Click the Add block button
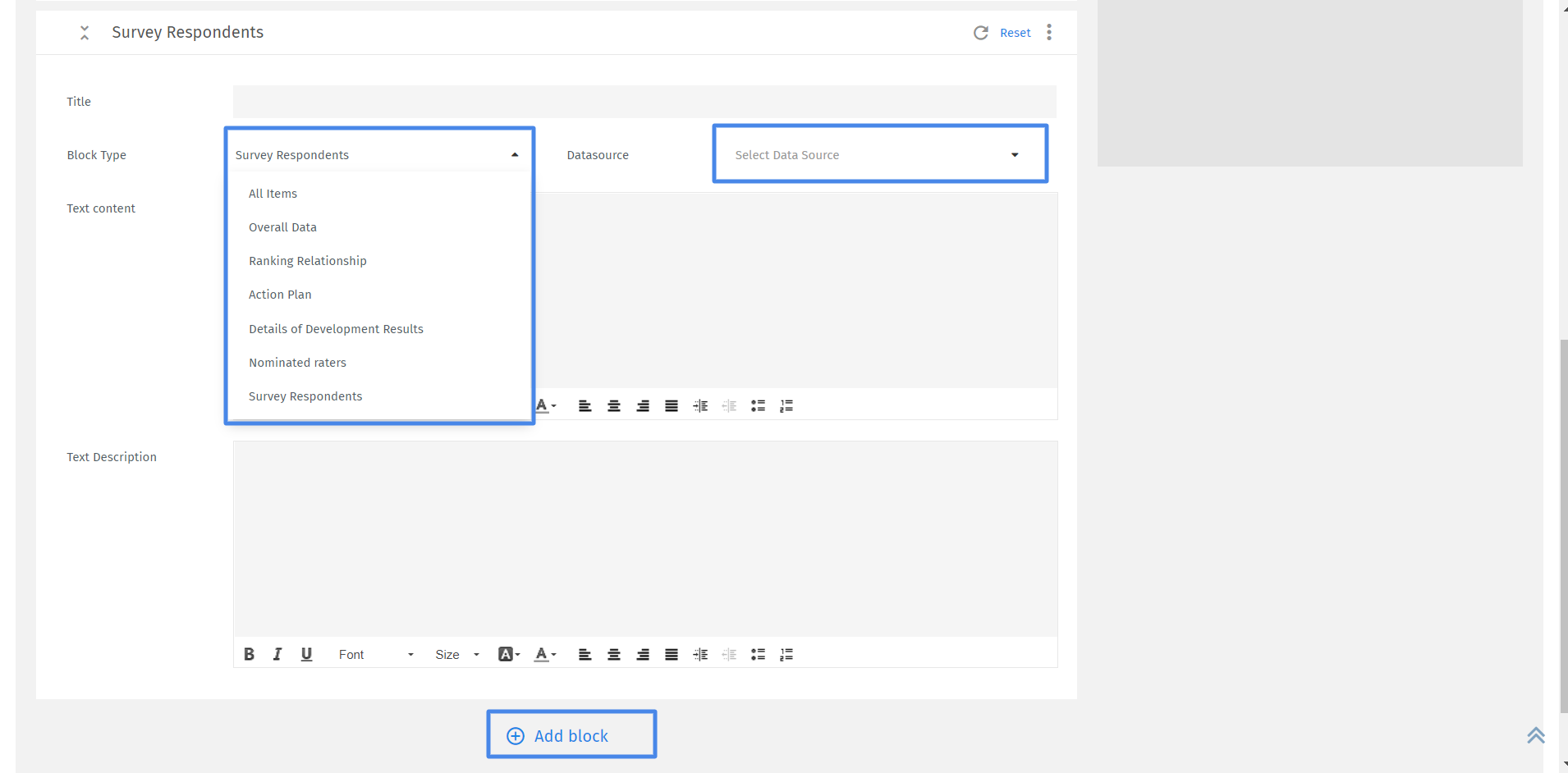Screen dimensions: 1568x773 (x=571, y=734)
